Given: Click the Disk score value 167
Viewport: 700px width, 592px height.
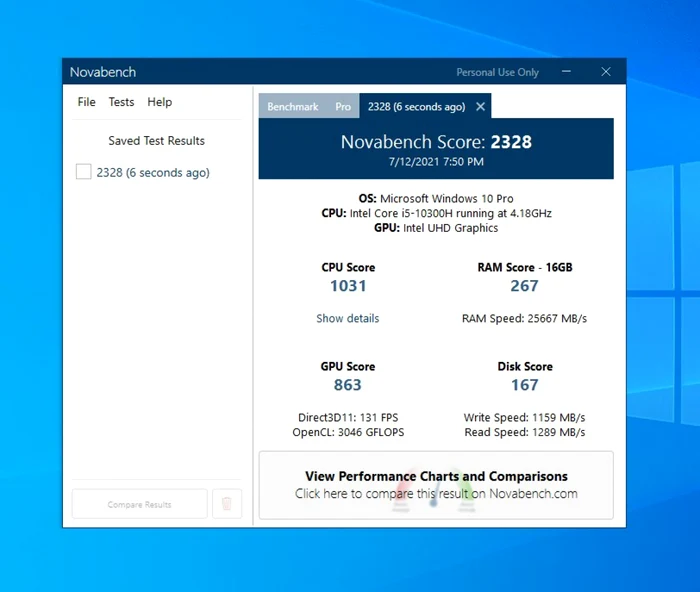Looking at the screenshot, I should [x=525, y=385].
